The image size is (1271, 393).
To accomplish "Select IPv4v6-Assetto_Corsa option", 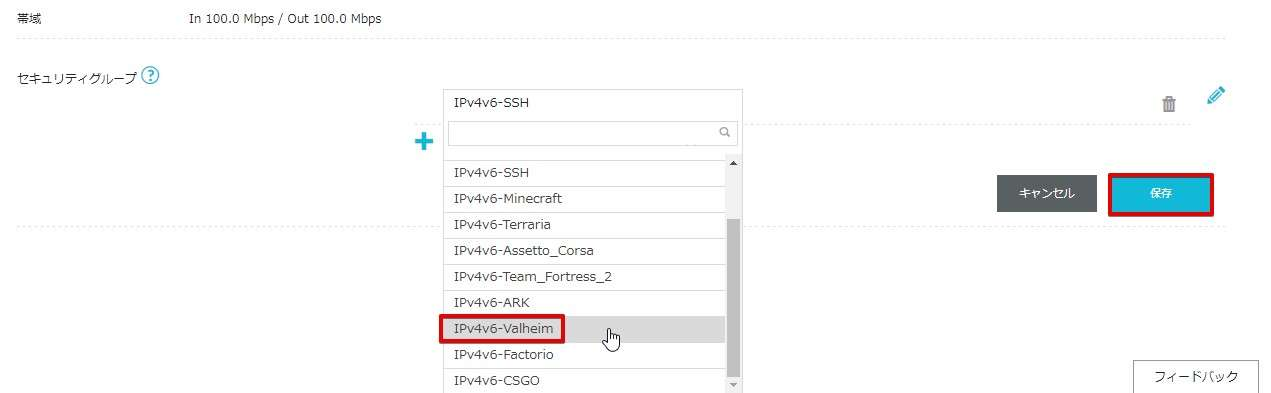I will coord(585,251).
